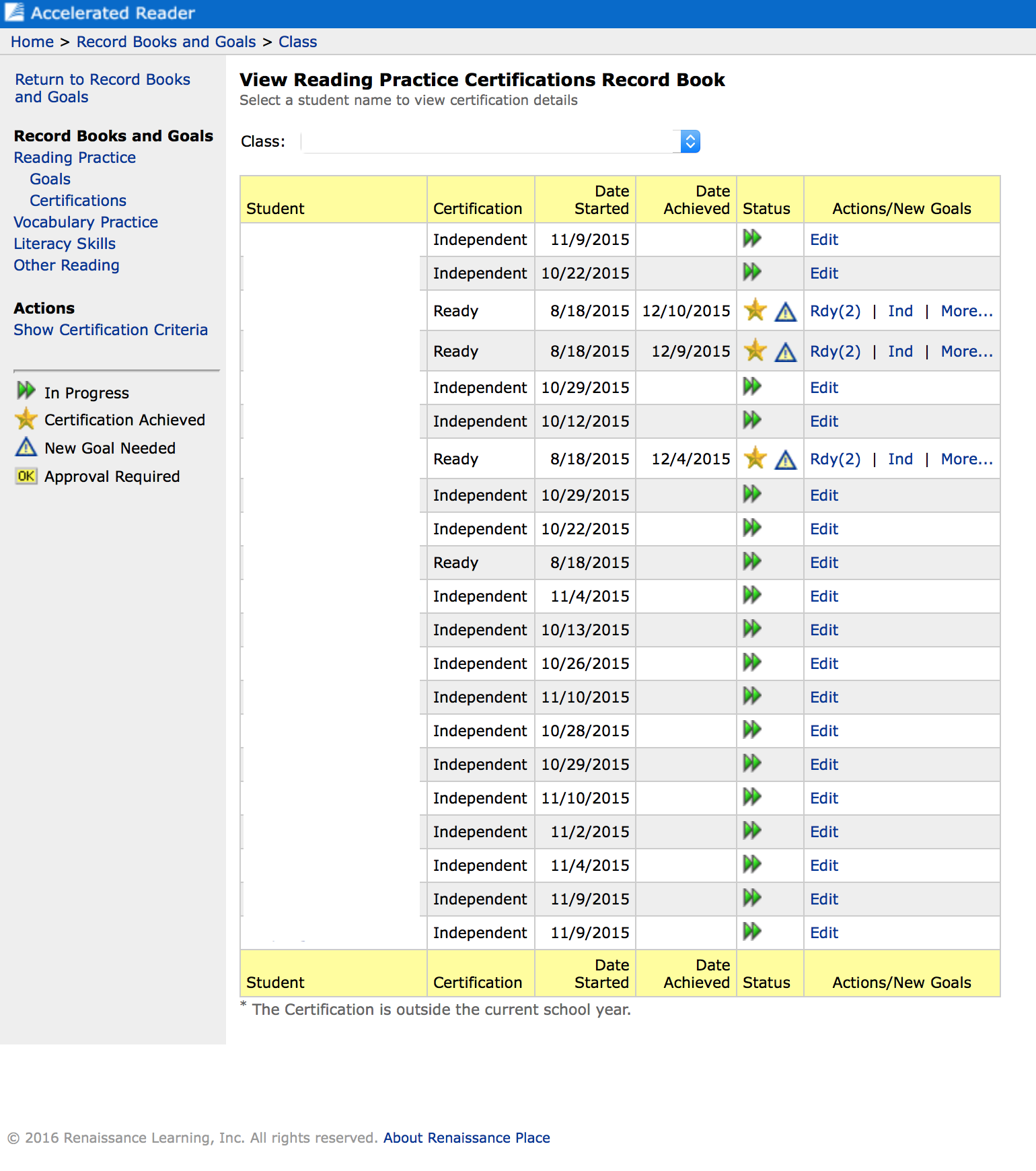This screenshot has height=1171, width=1036.
Task: Click Rdy(2) in the 12/9/2015 row
Action: click(x=836, y=351)
